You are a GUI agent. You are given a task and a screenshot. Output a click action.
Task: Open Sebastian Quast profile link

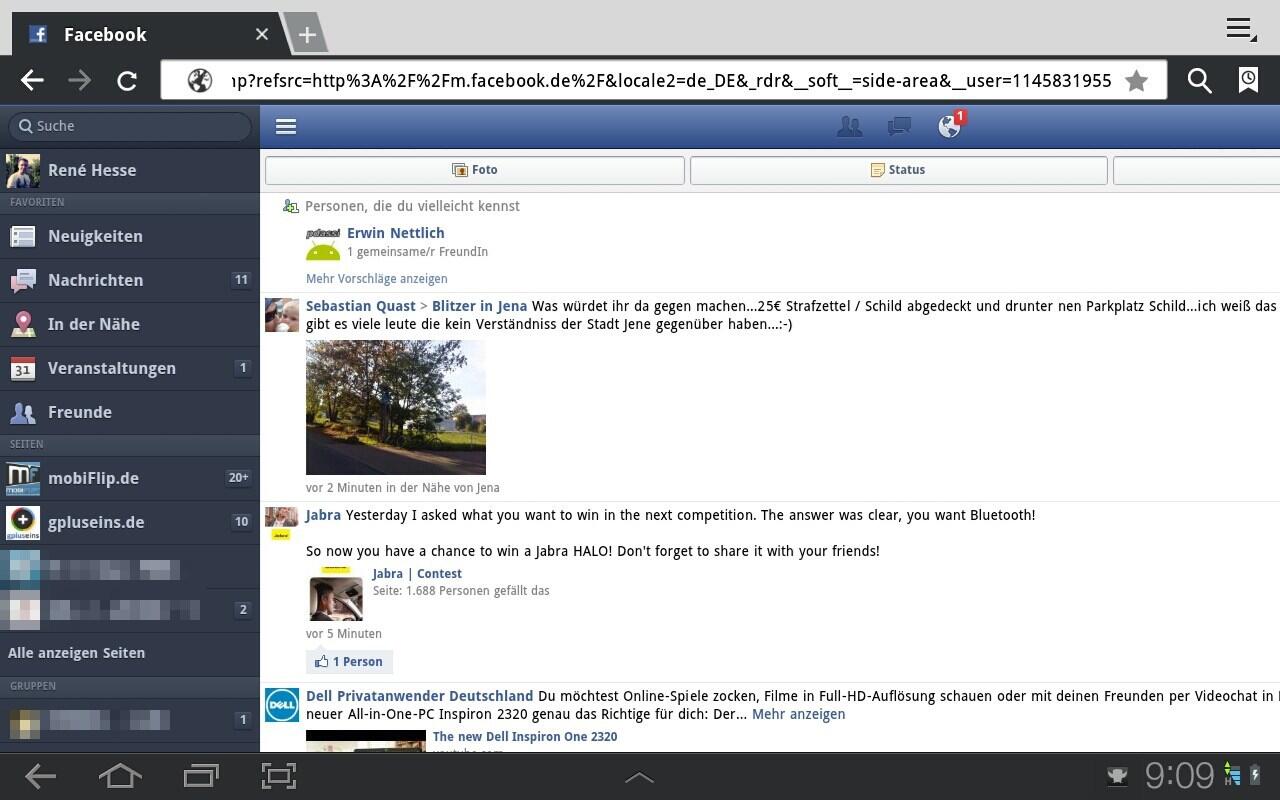click(360, 306)
